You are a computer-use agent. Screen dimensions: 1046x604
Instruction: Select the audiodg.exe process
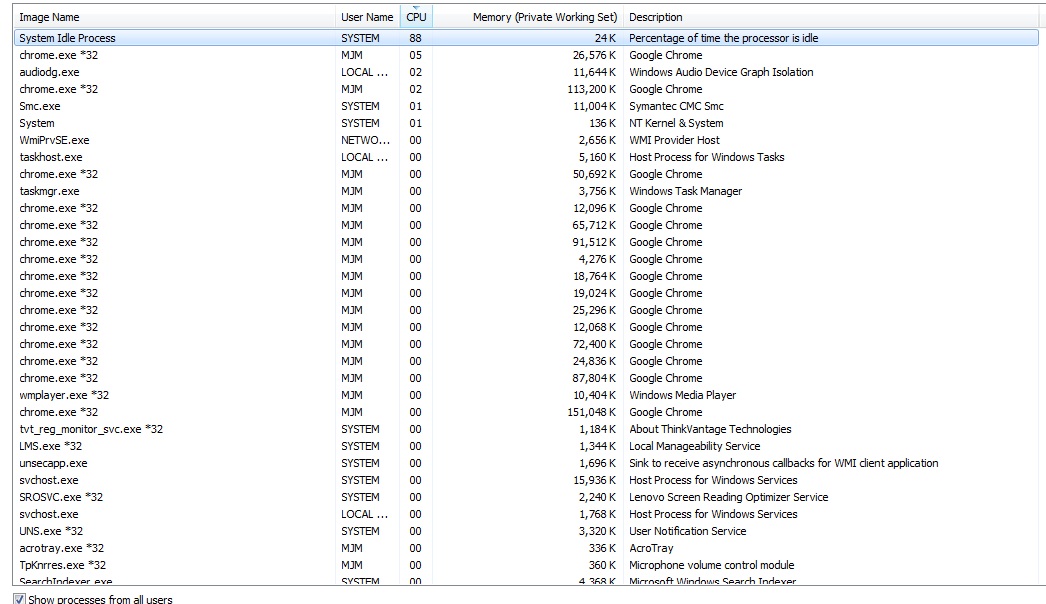click(x=49, y=72)
